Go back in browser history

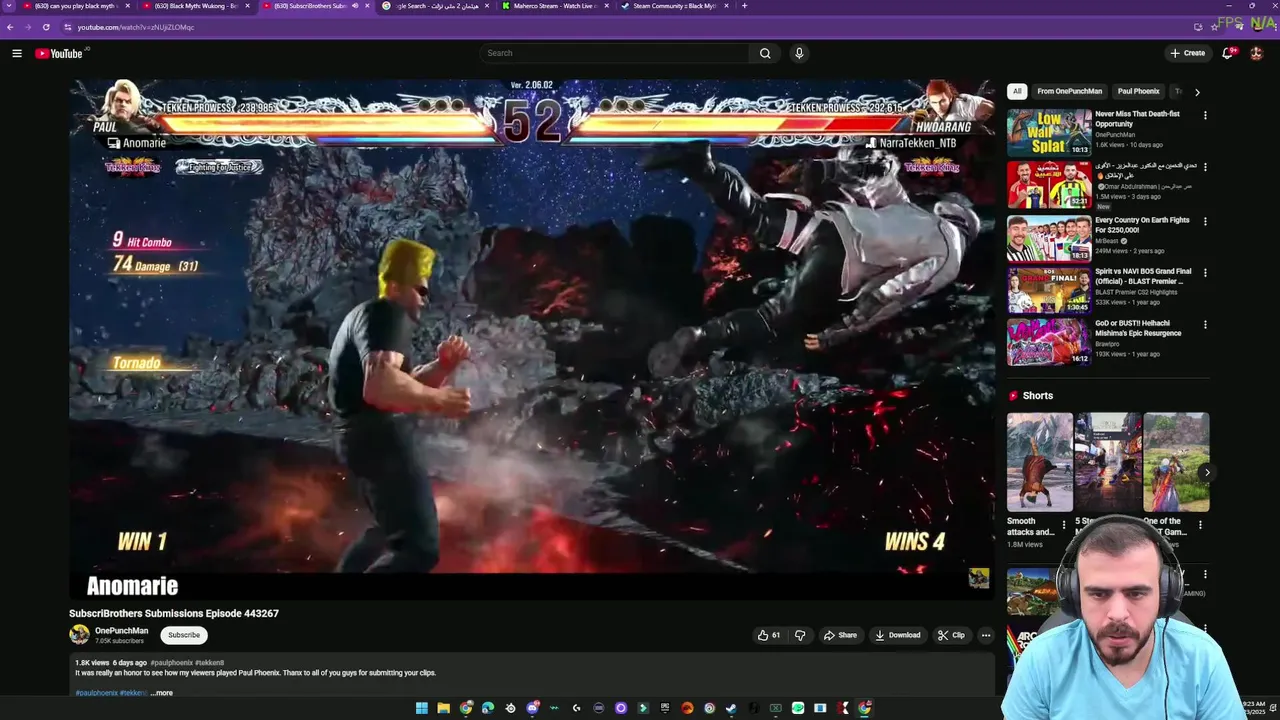[10, 27]
